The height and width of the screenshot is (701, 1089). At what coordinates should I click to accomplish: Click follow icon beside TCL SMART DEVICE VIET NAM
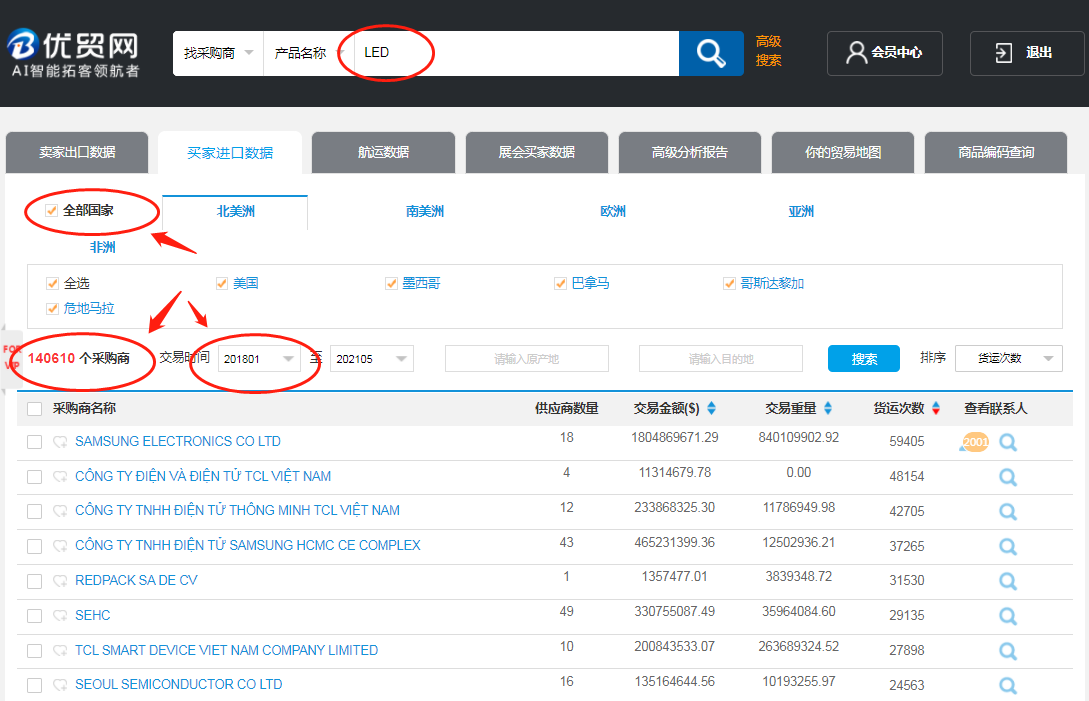point(60,650)
